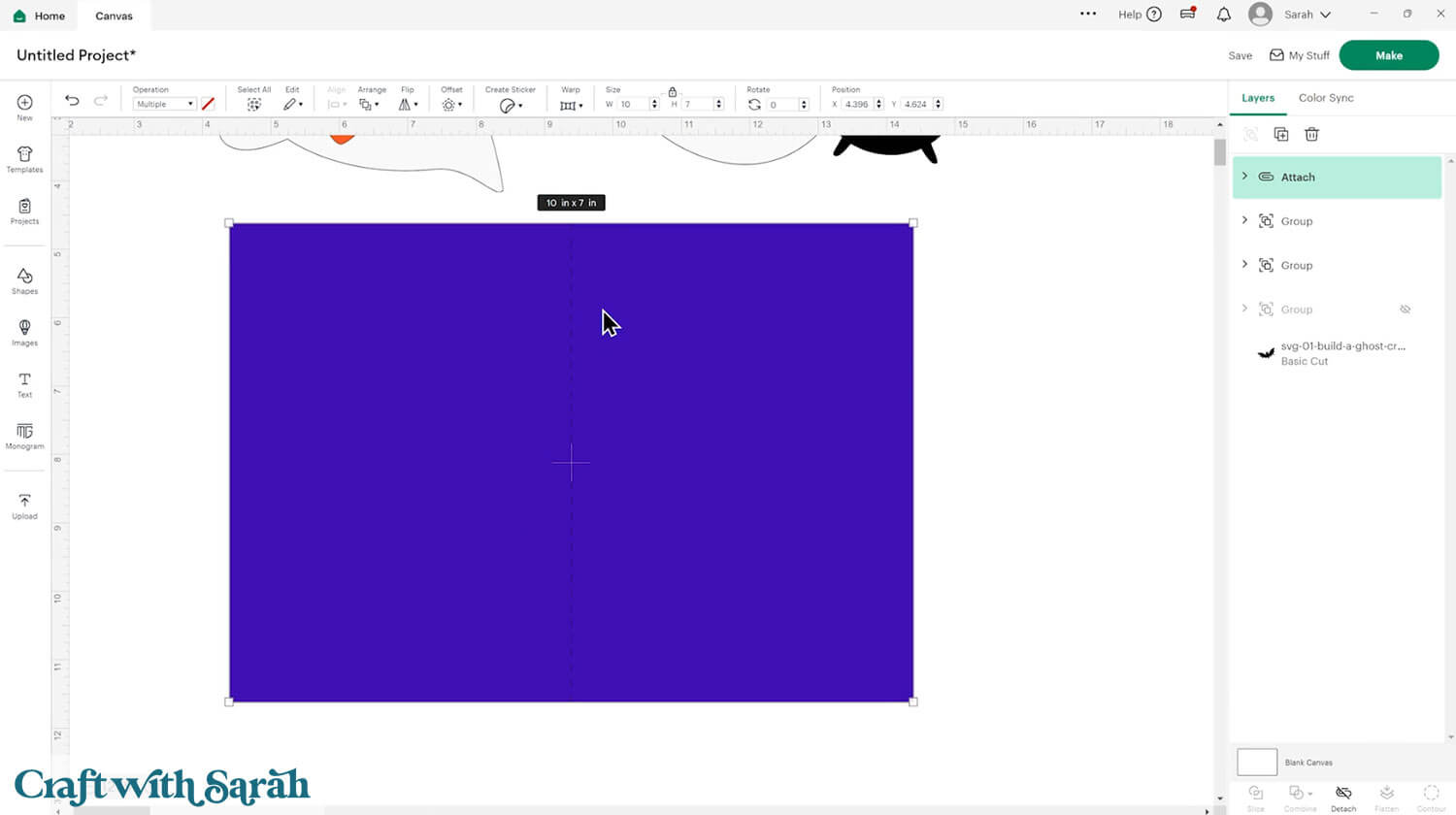Select the Text tool
The image size is (1456, 815).
point(24,384)
